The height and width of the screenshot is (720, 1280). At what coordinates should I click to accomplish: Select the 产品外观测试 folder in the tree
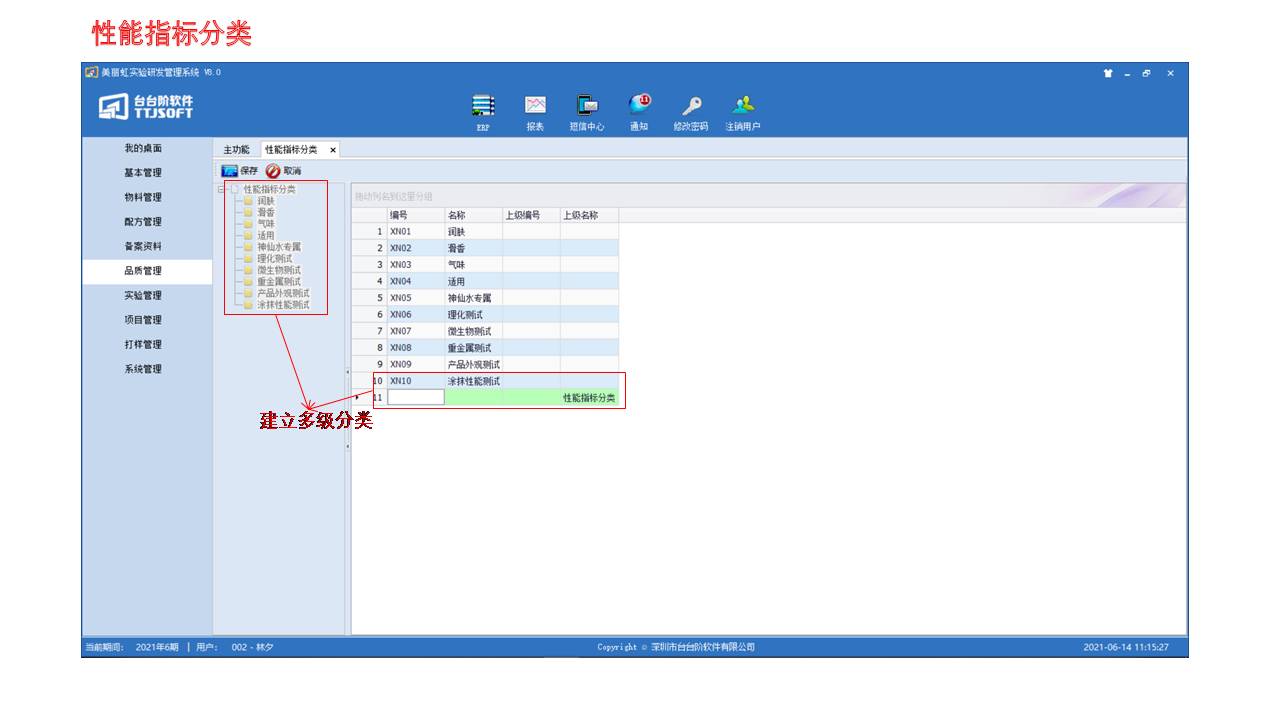tap(283, 293)
